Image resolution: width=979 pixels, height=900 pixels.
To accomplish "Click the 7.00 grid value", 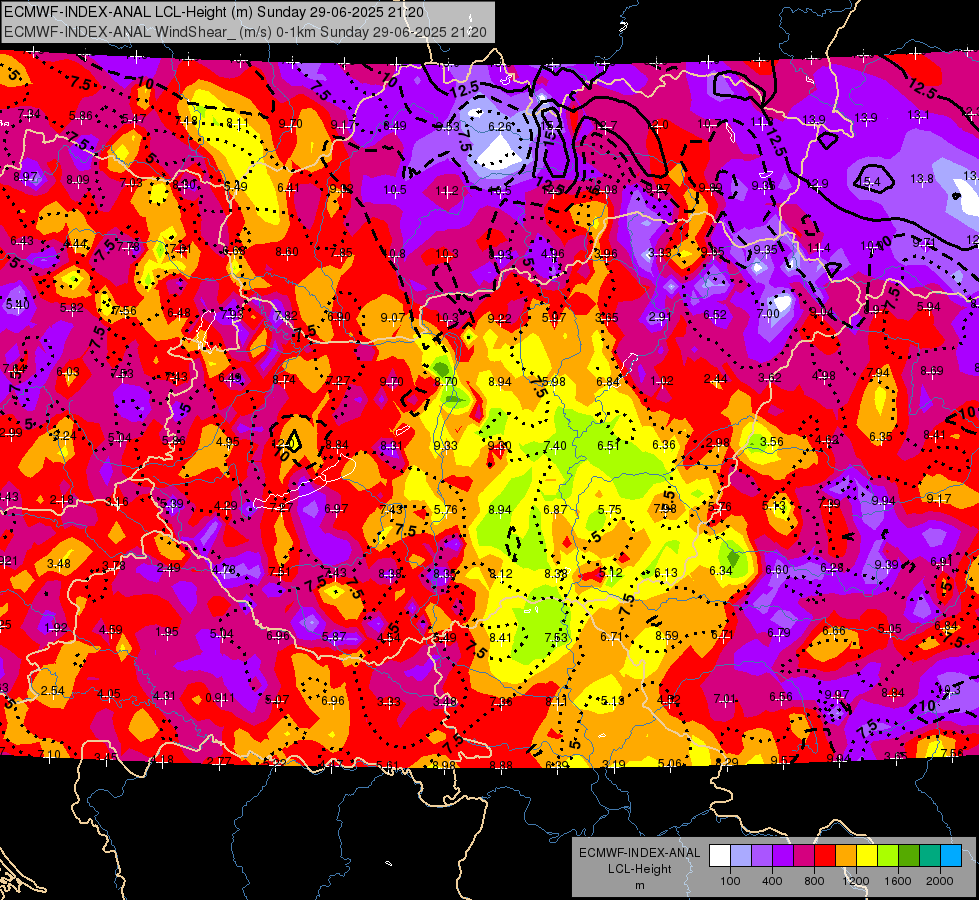I will pyautogui.click(x=768, y=314).
